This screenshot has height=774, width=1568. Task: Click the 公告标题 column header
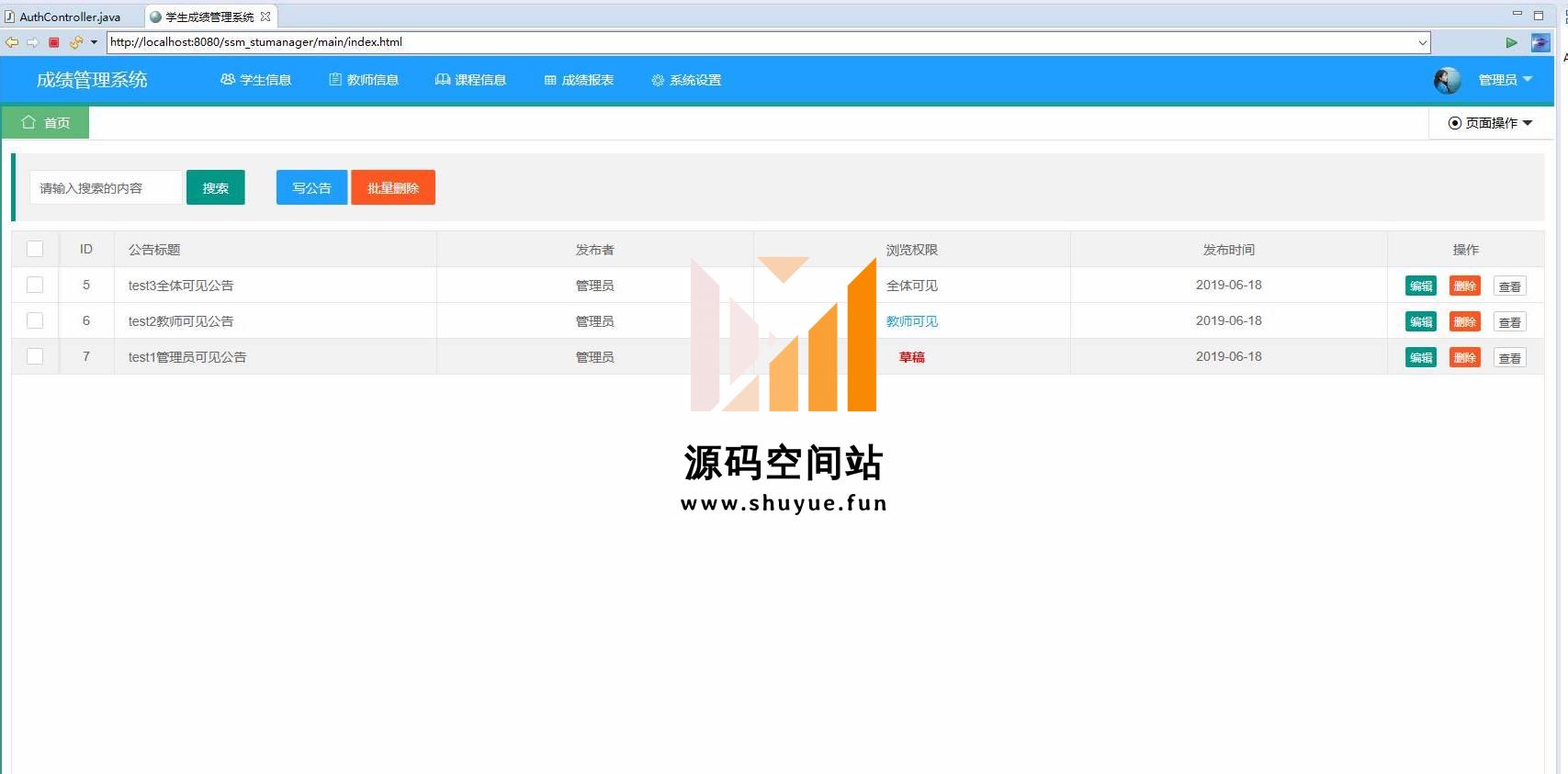click(154, 250)
